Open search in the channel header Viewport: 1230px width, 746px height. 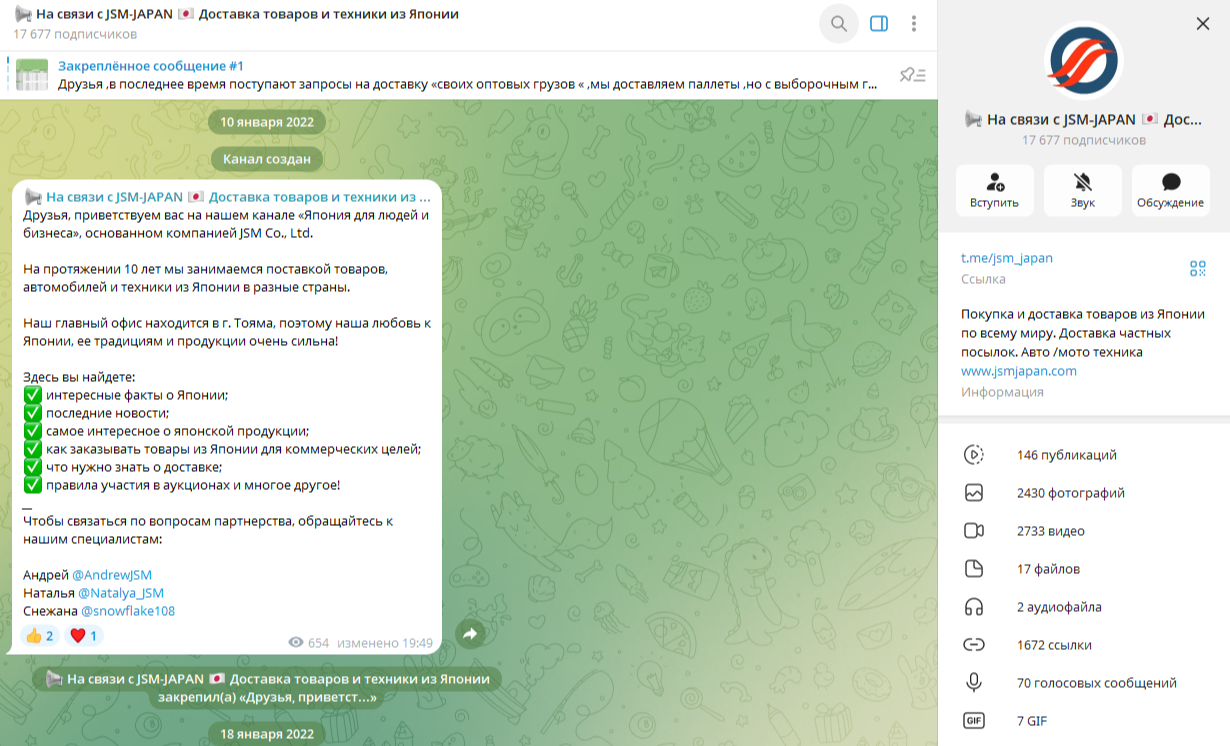click(x=838, y=24)
